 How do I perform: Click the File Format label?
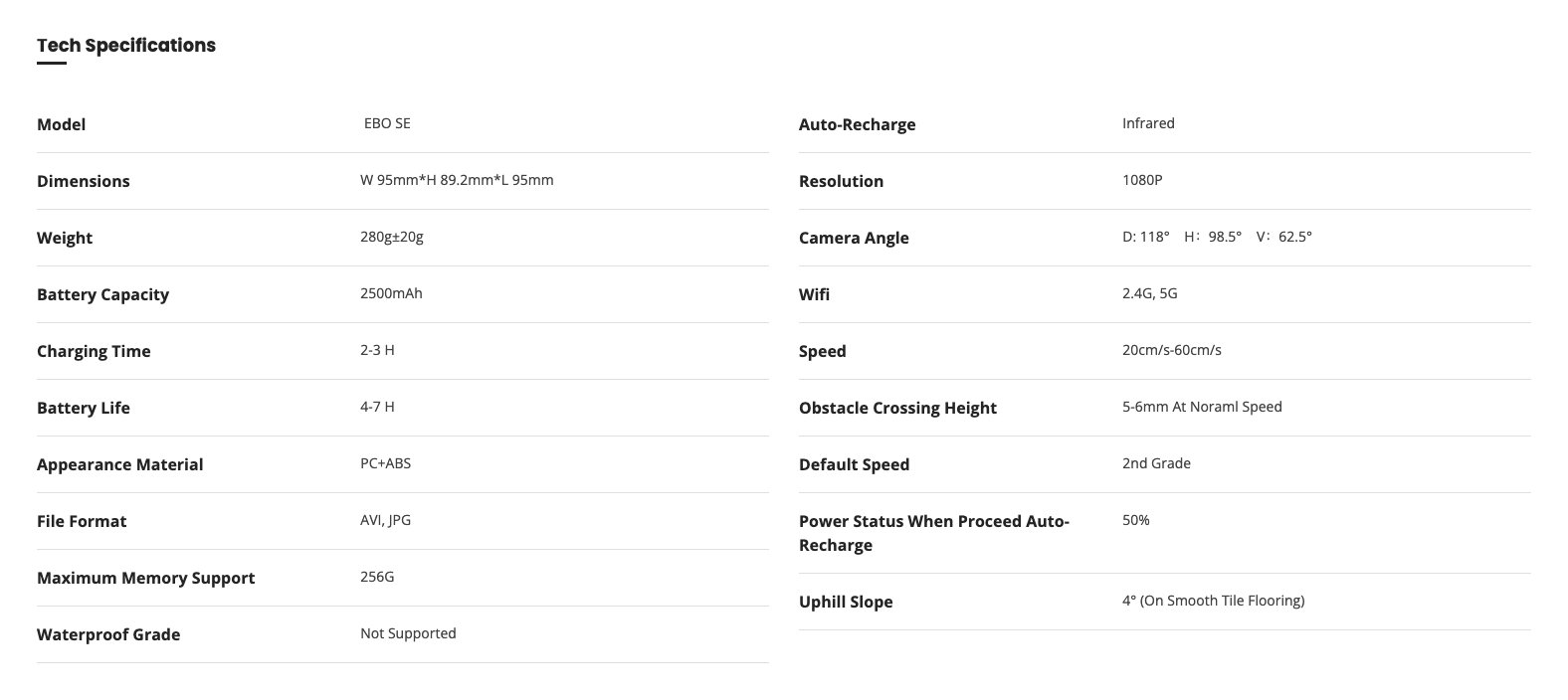[x=82, y=521]
